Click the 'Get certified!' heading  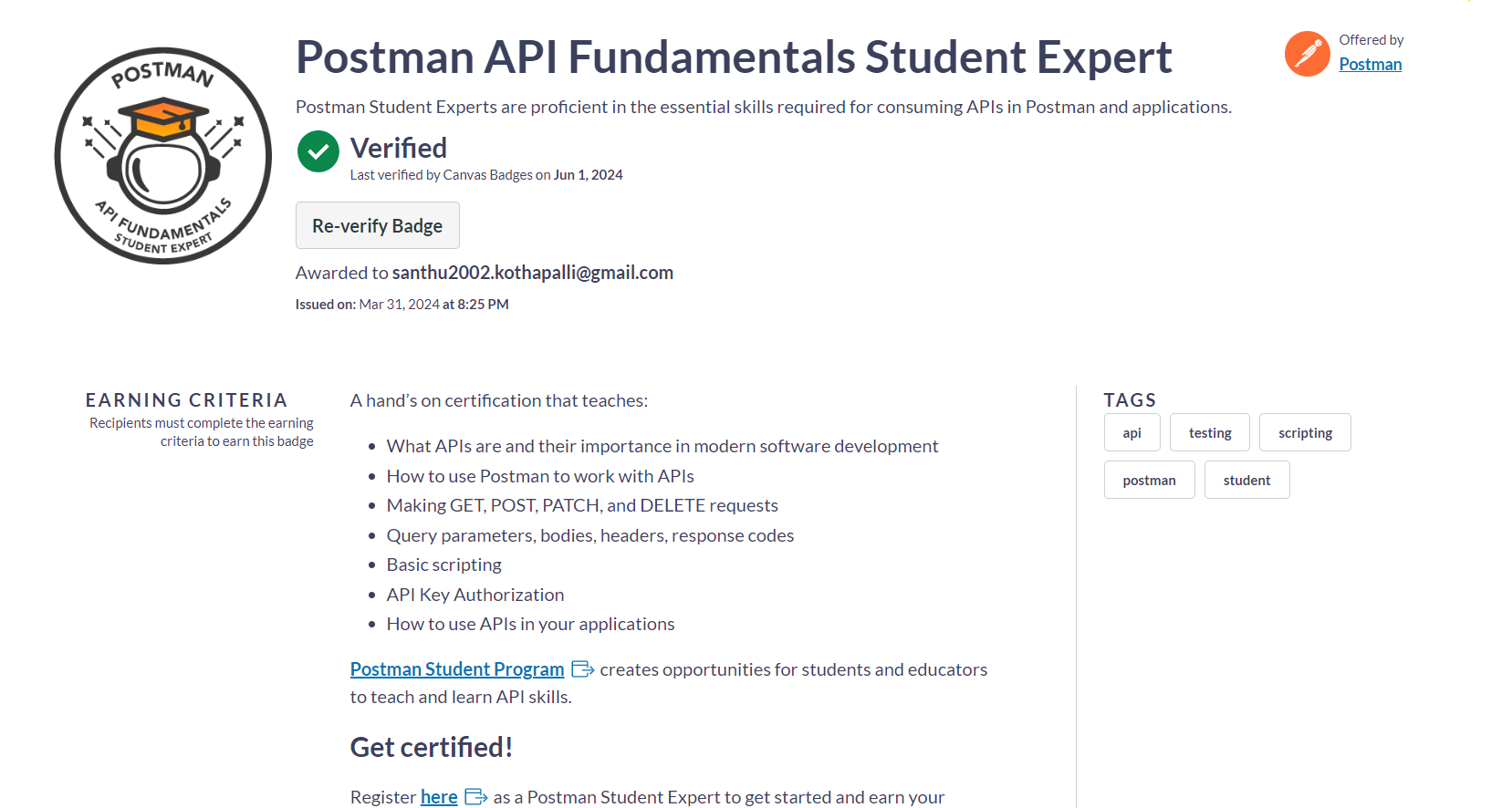click(x=431, y=748)
